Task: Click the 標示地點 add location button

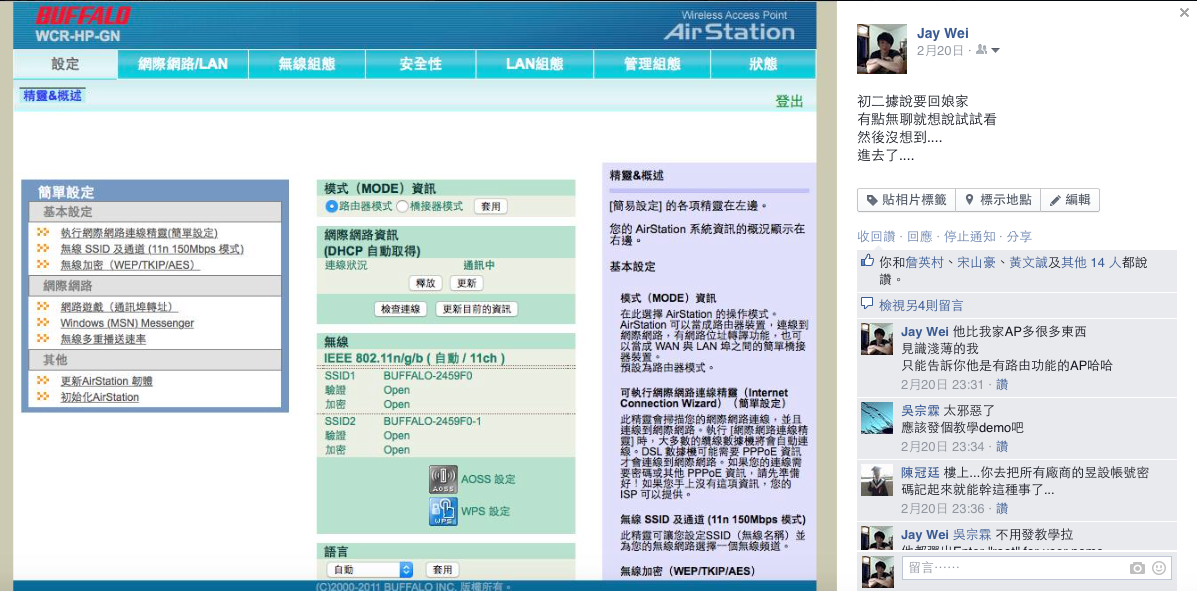Action: 998,200
